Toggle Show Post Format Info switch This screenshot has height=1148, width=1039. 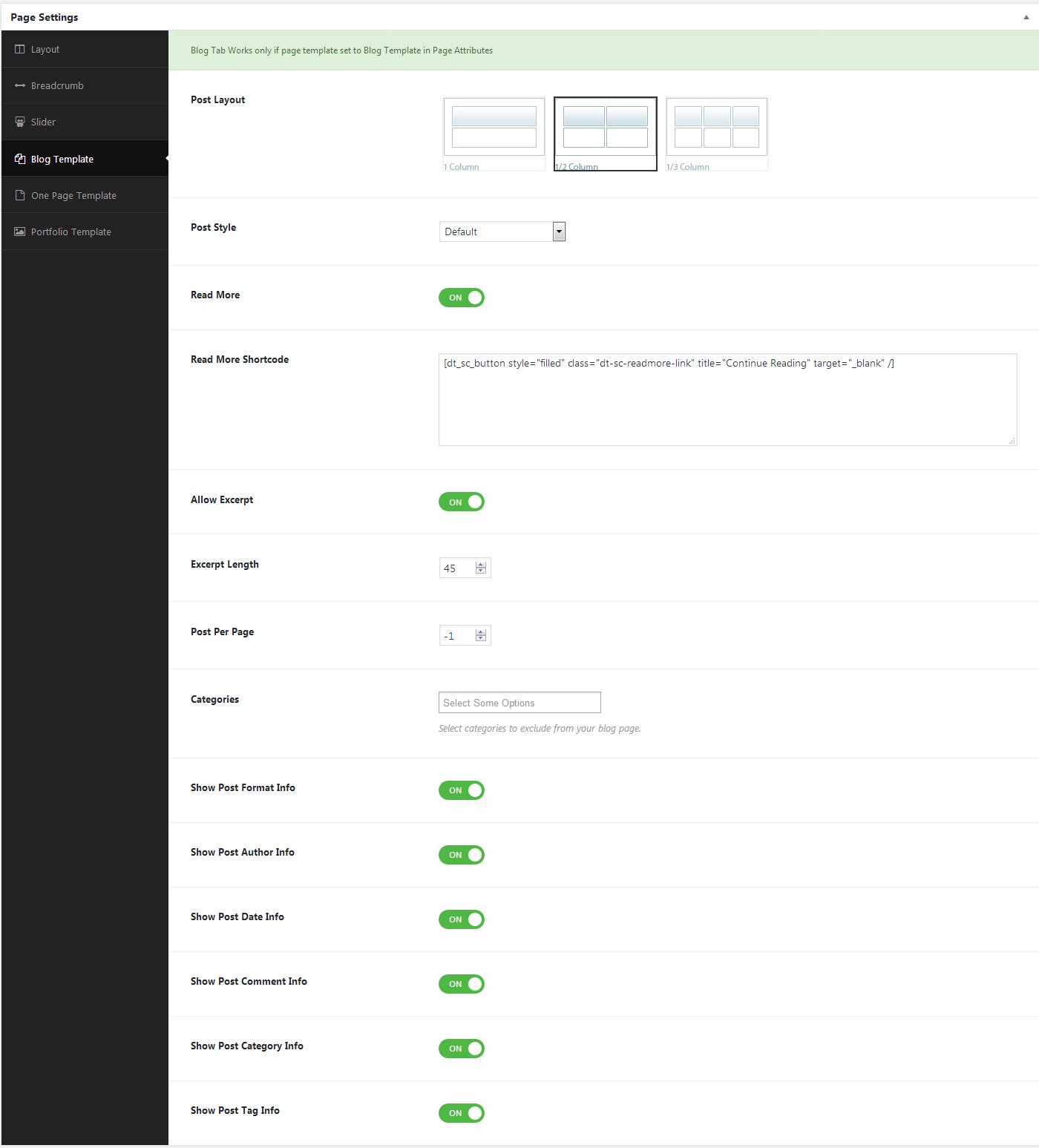coord(462,790)
